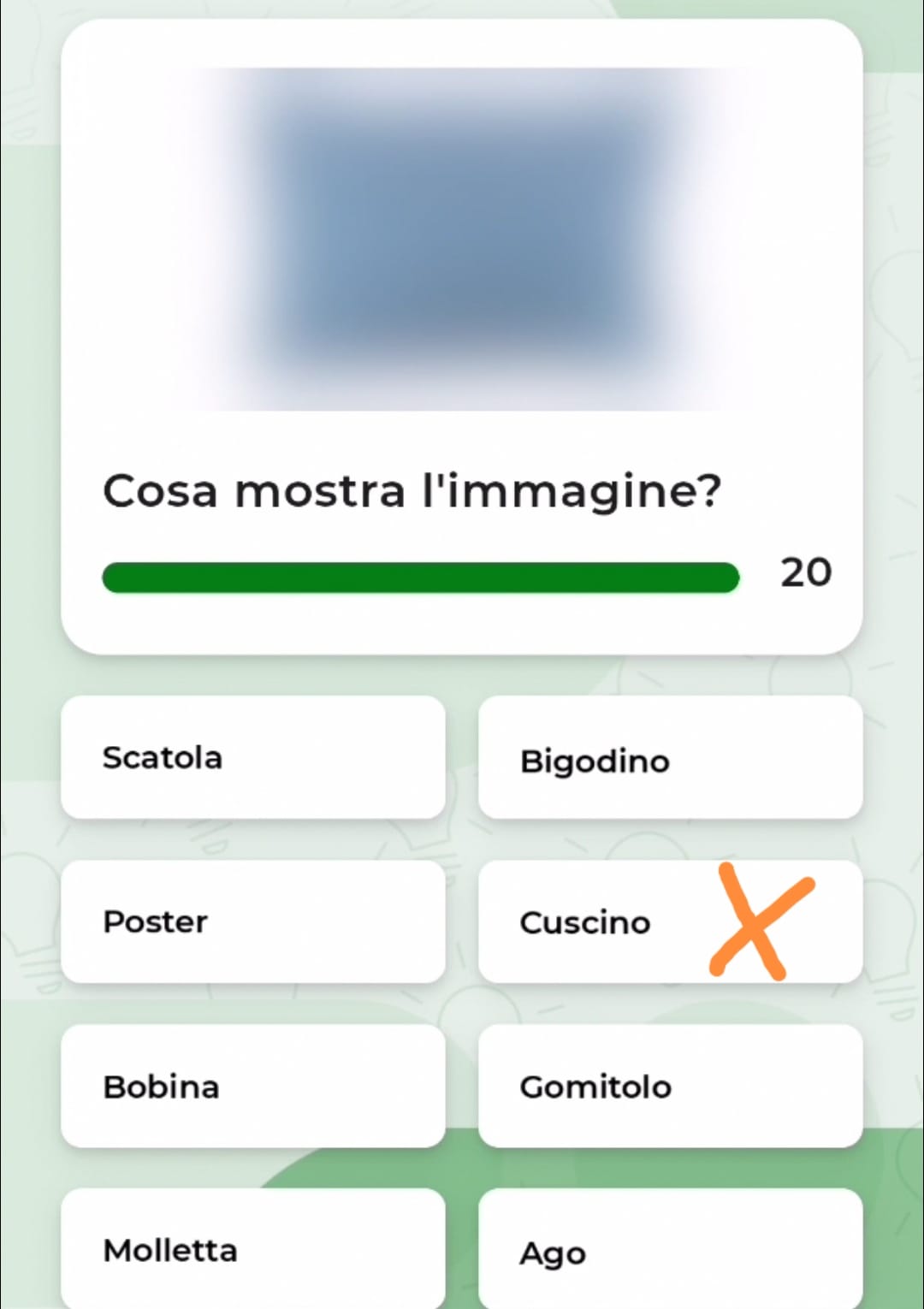Click the countdown number 20

(805, 572)
